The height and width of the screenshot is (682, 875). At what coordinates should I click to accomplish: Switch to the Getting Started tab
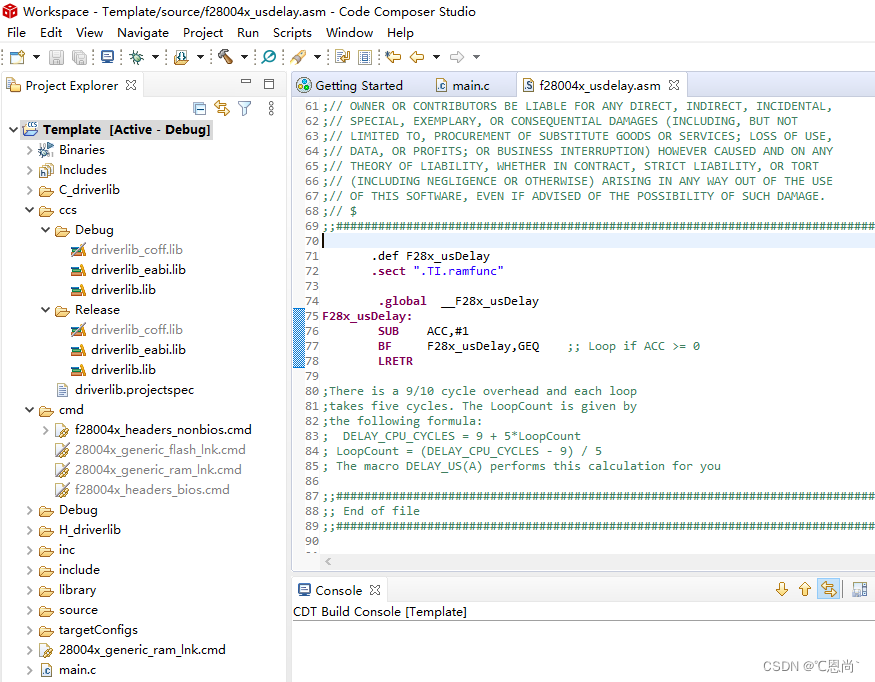350,85
